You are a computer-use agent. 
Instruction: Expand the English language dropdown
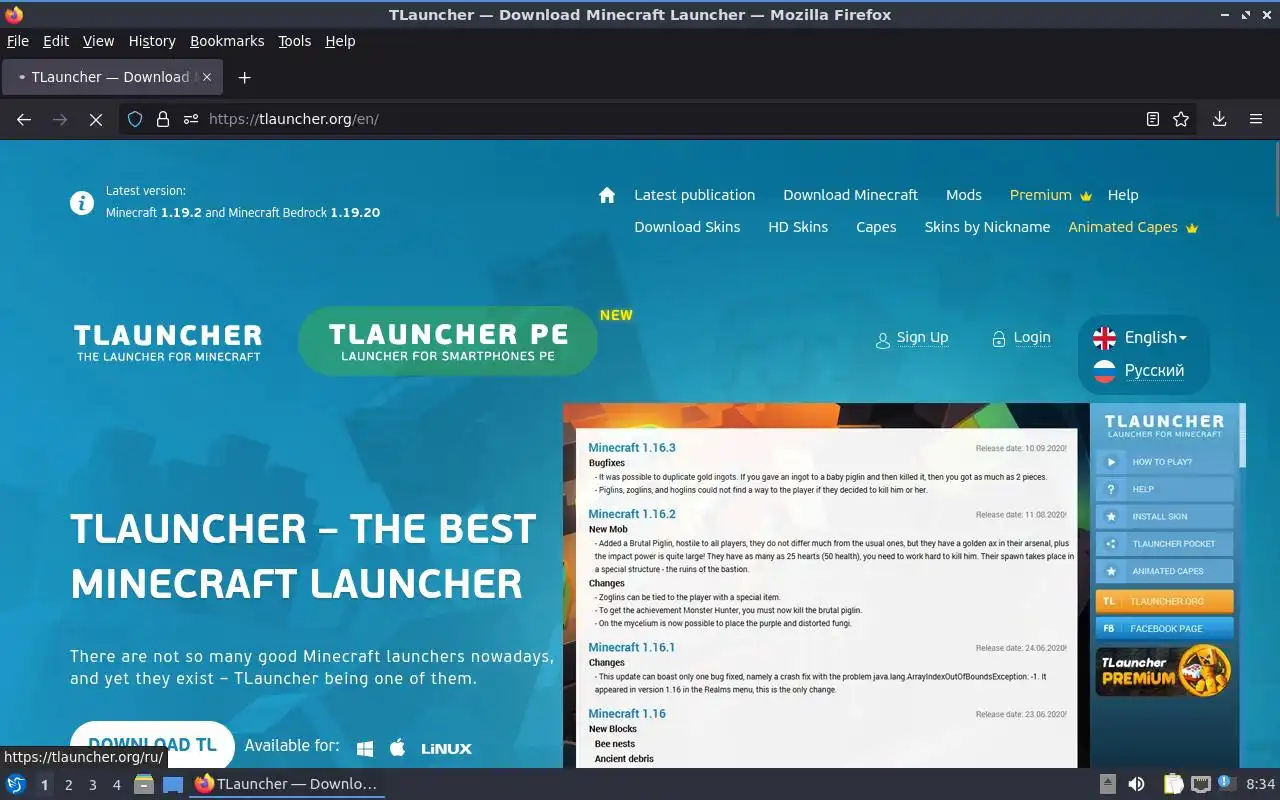(1155, 338)
